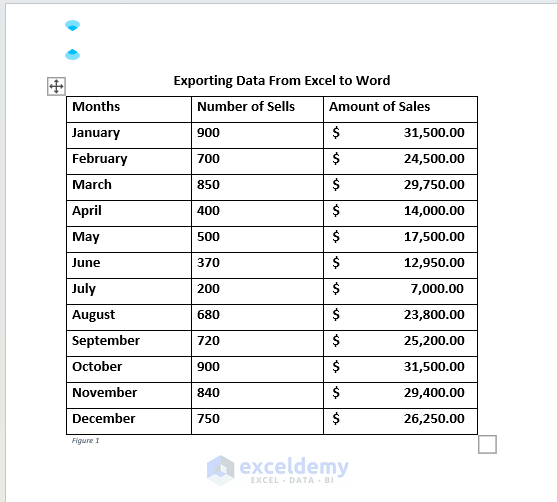Click the November amount 29,400.00
Viewport: 557px width, 502px height.
pos(434,393)
